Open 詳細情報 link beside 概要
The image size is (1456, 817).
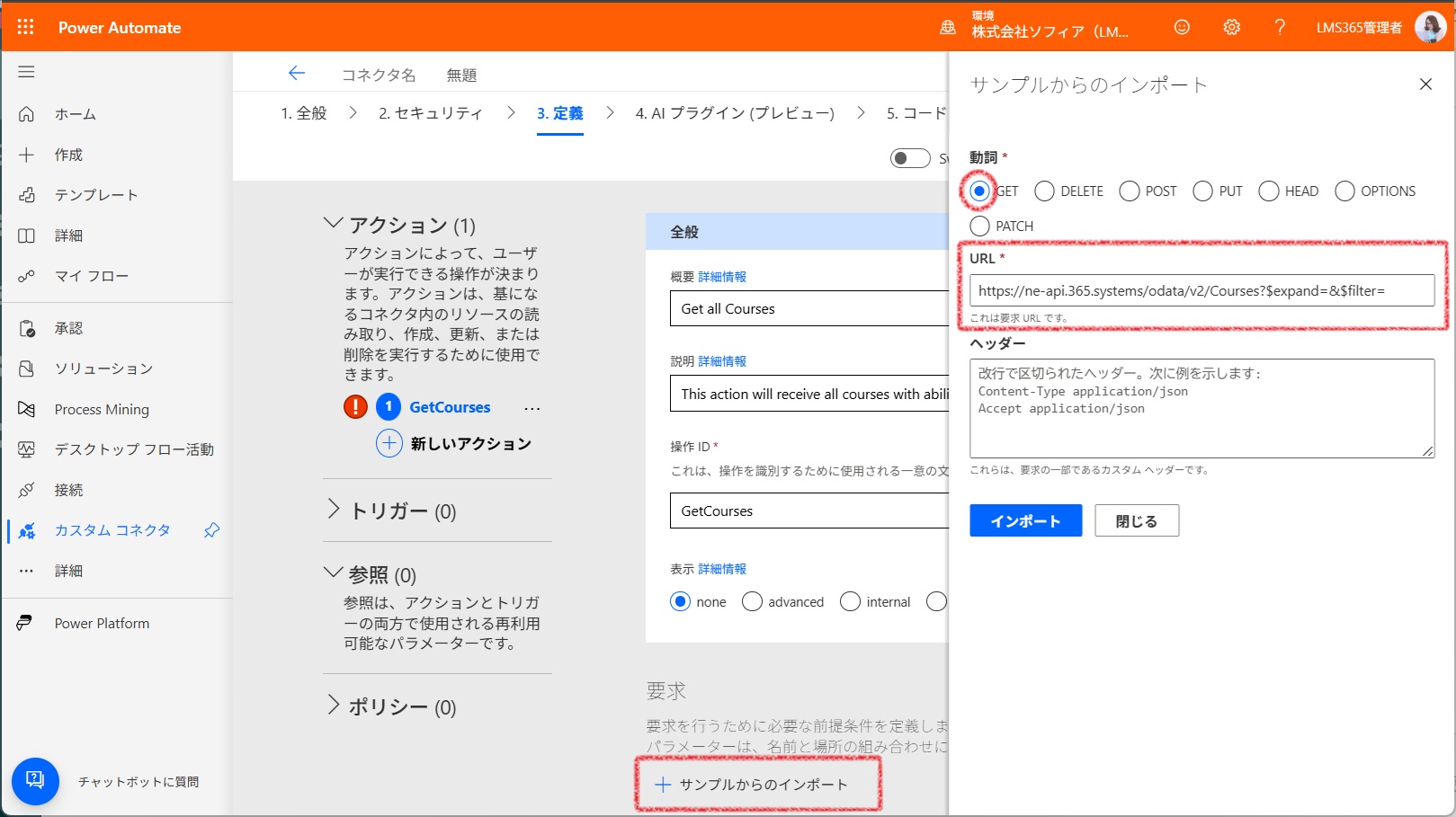coord(722,277)
